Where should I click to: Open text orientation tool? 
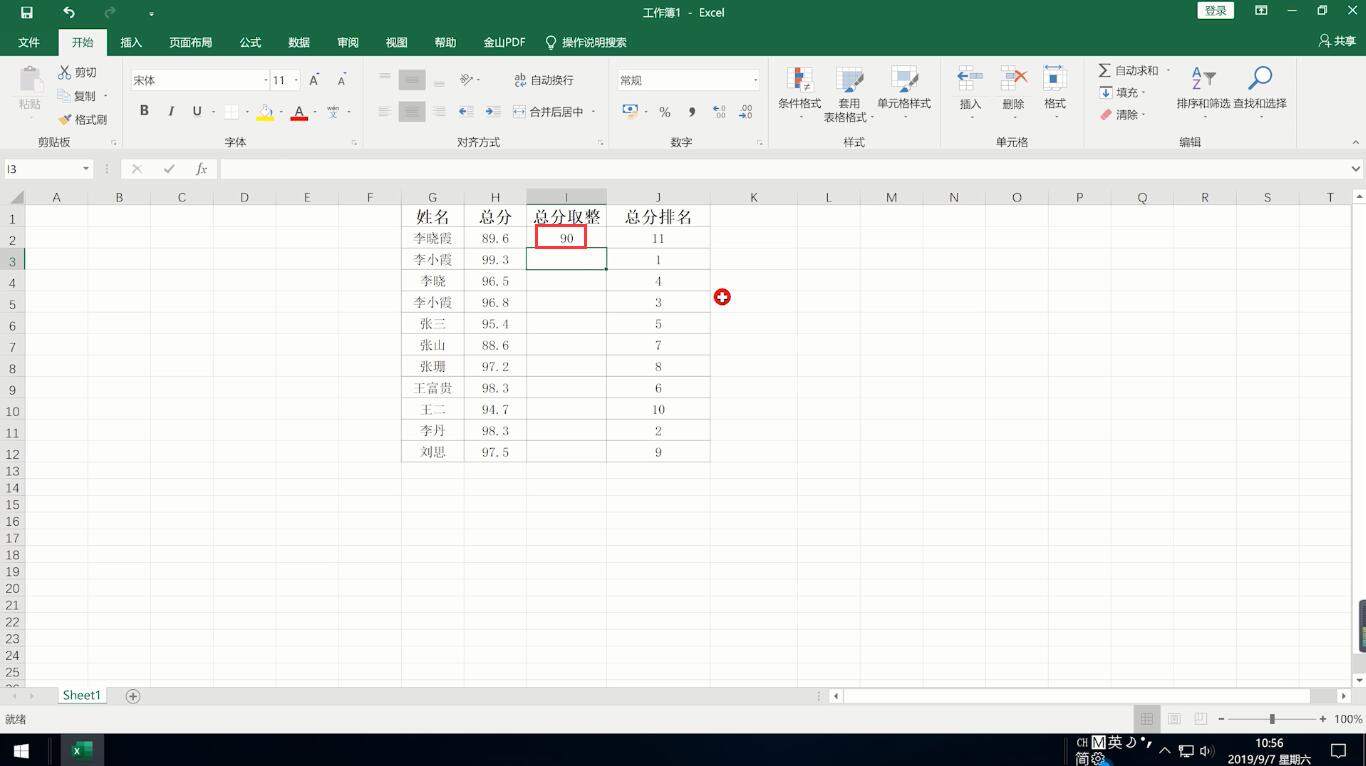tap(466, 80)
